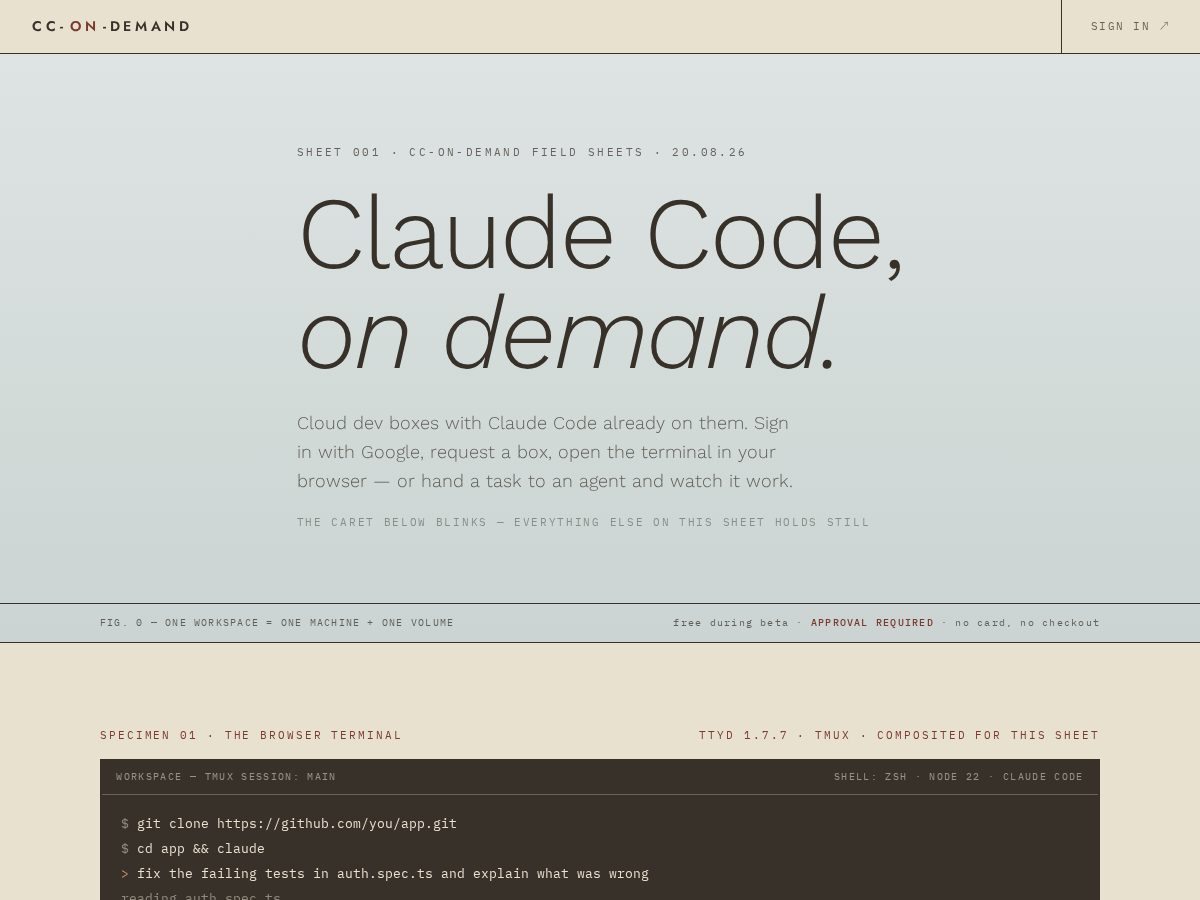Click 'free during beta' text
Screen dimensions: 1200x900
[x=731, y=623]
